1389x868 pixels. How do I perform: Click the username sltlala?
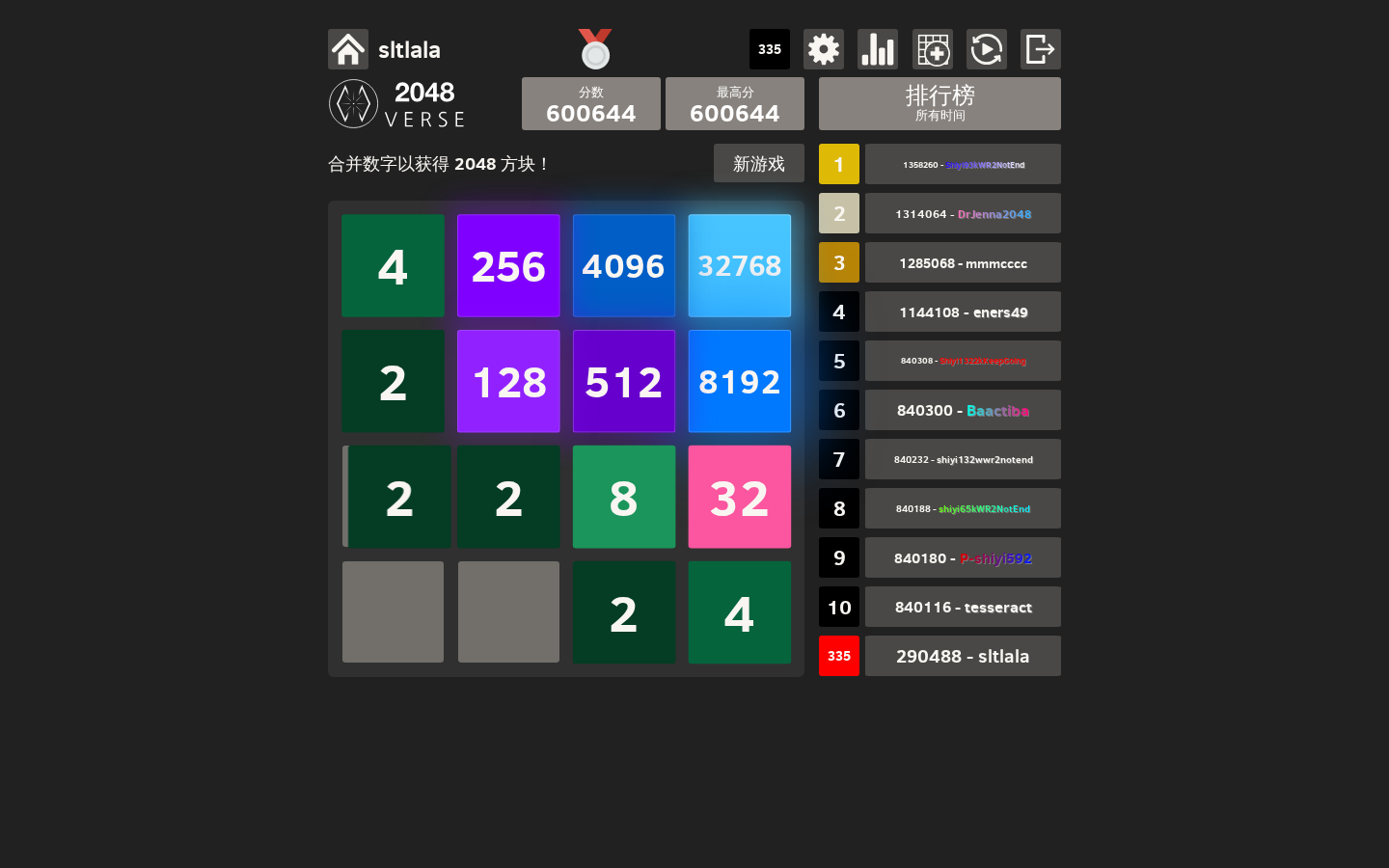click(409, 49)
